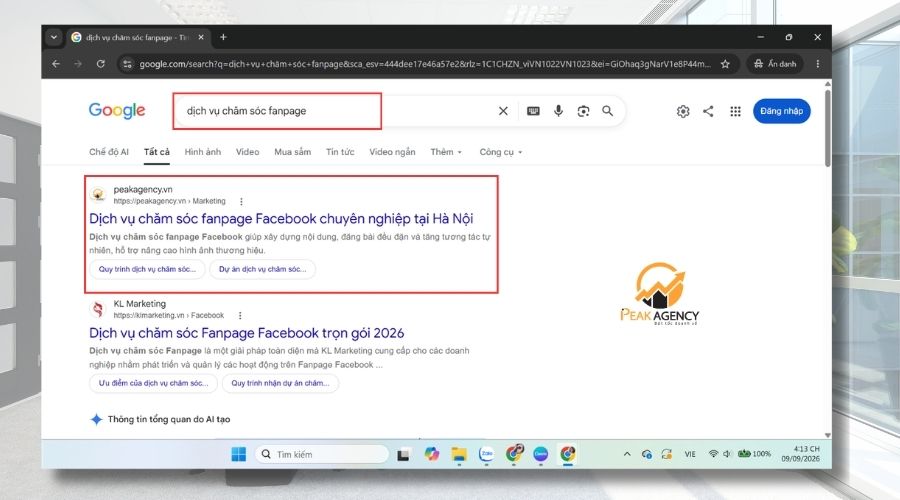
Task: Open the Chrome three-dot menu
Action: coord(818,64)
